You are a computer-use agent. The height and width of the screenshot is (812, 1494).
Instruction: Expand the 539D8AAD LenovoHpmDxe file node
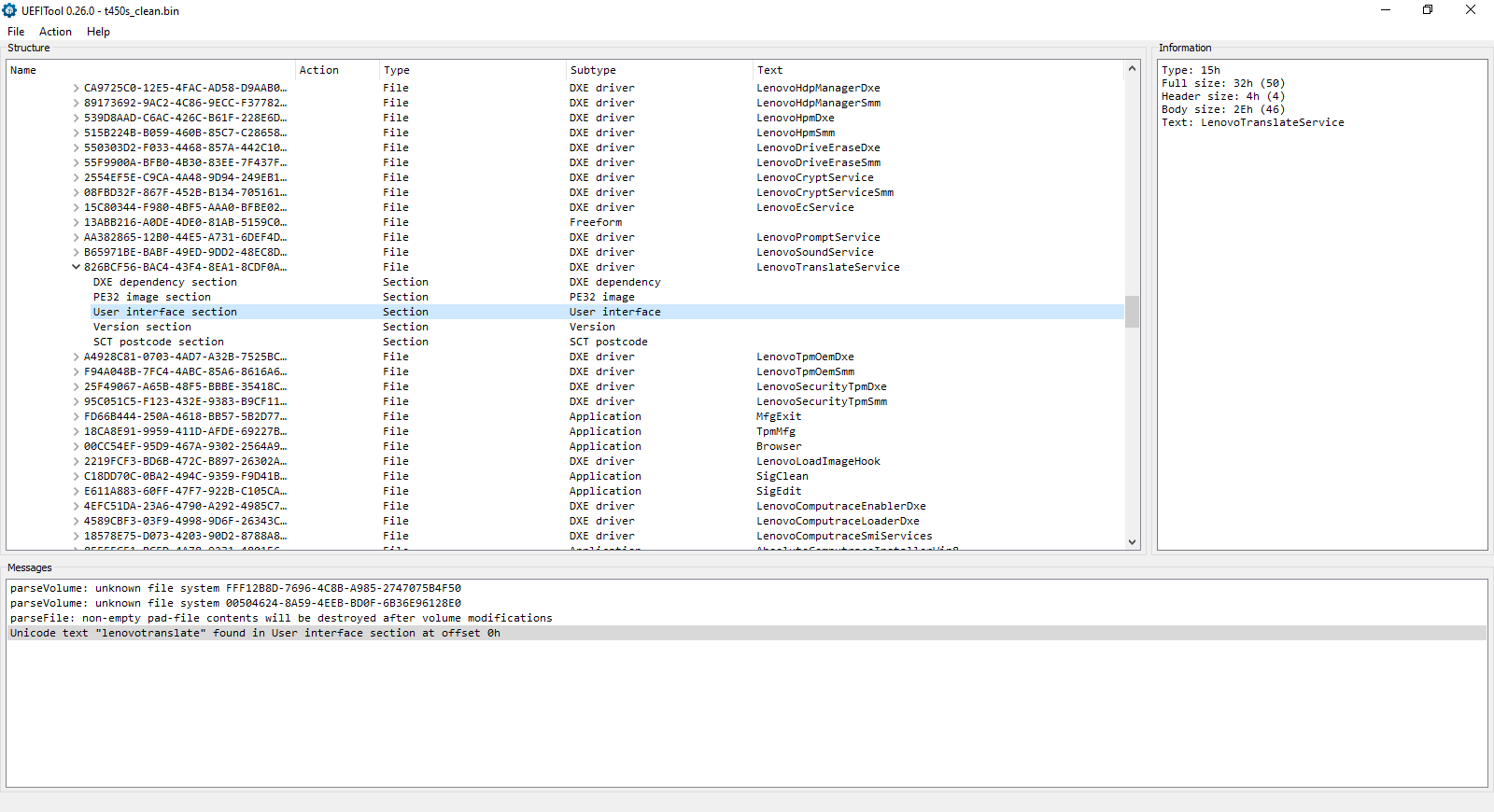point(77,118)
